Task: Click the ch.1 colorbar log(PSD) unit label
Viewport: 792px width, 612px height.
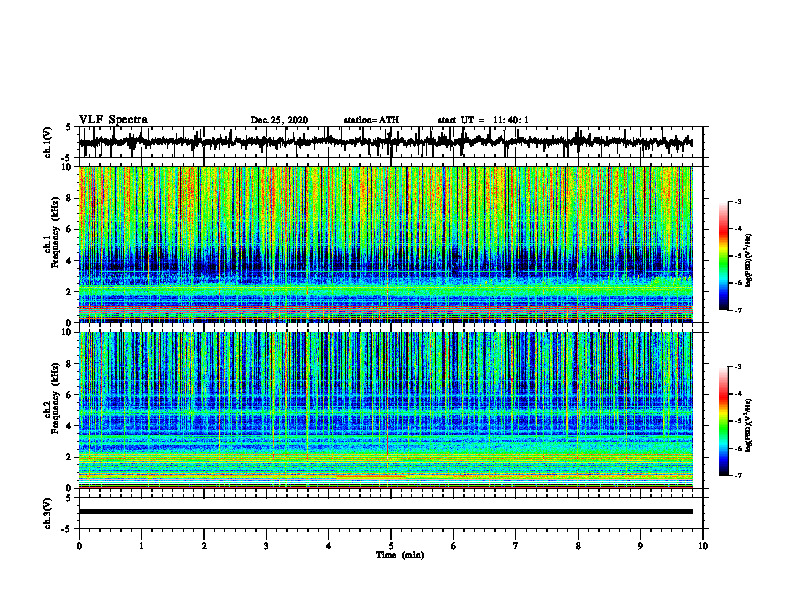Action: tap(749, 260)
